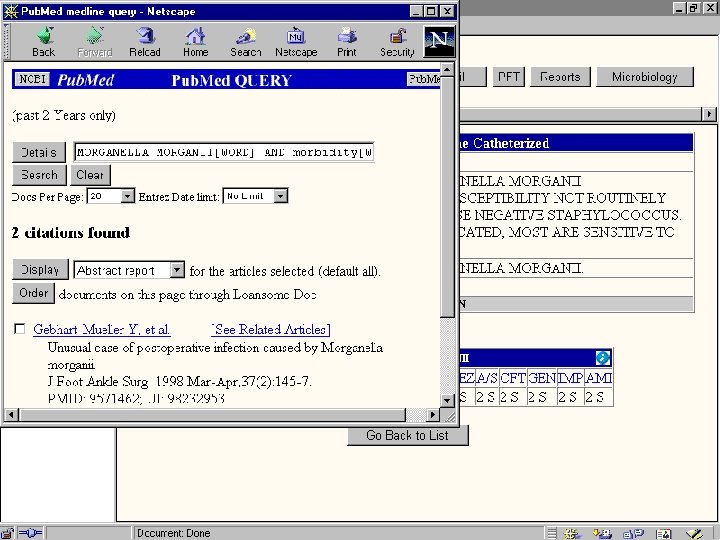720x540 pixels.
Task: Clear the query with Clear button
Action: pos(90,175)
